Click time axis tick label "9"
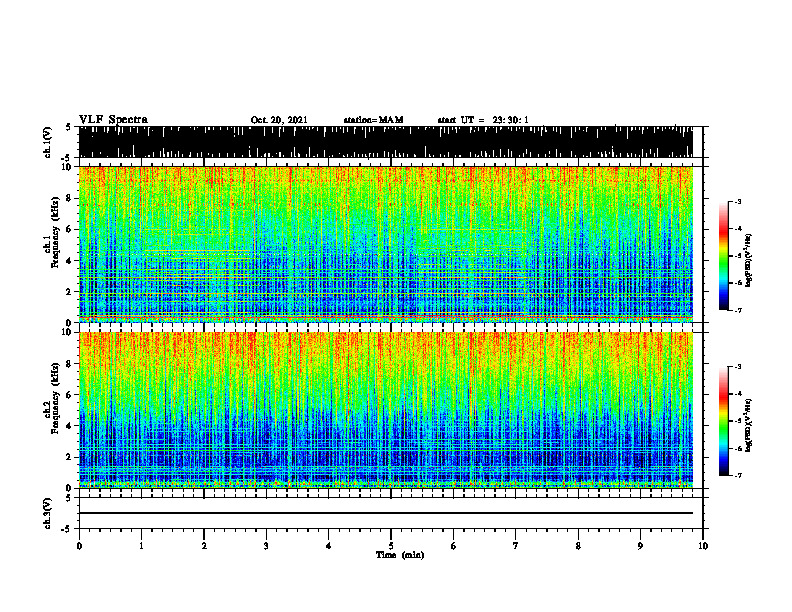The height and width of the screenshot is (612, 792). click(x=640, y=546)
